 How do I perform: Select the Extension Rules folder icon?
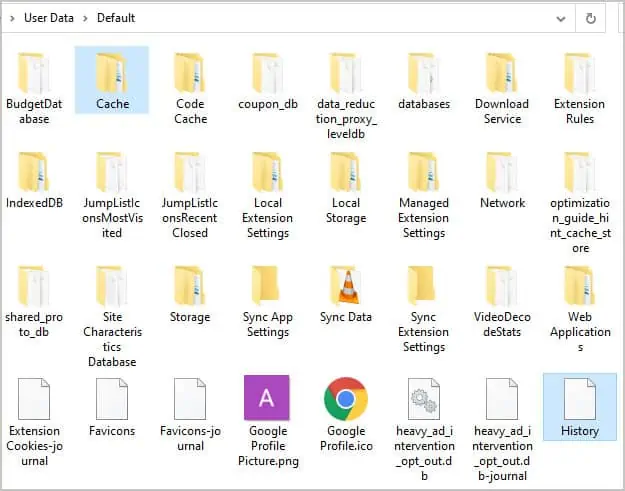[580, 73]
